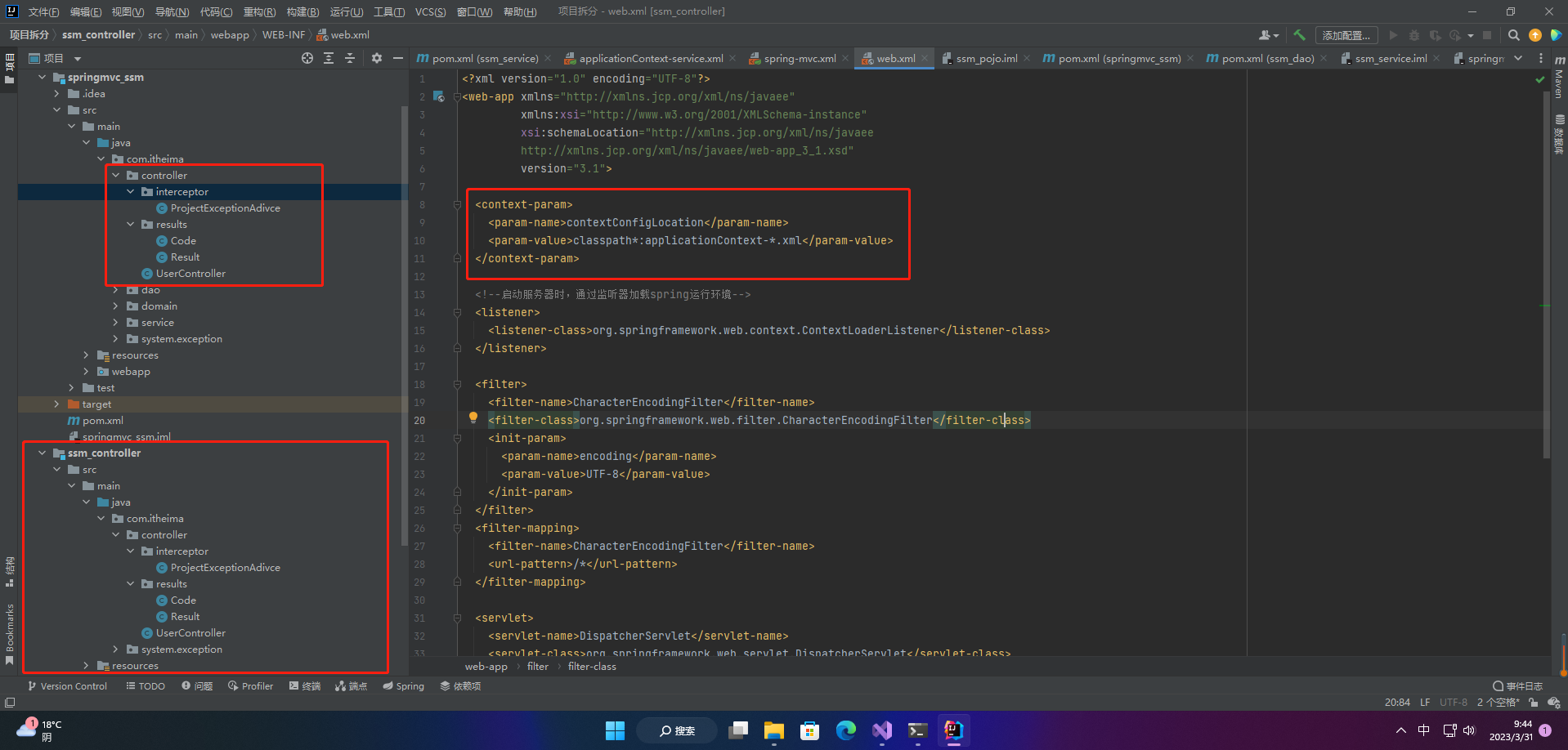Open the Spring tool window
Image resolution: width=1568 pixels, height=750 pixels.
pos(403,686)
